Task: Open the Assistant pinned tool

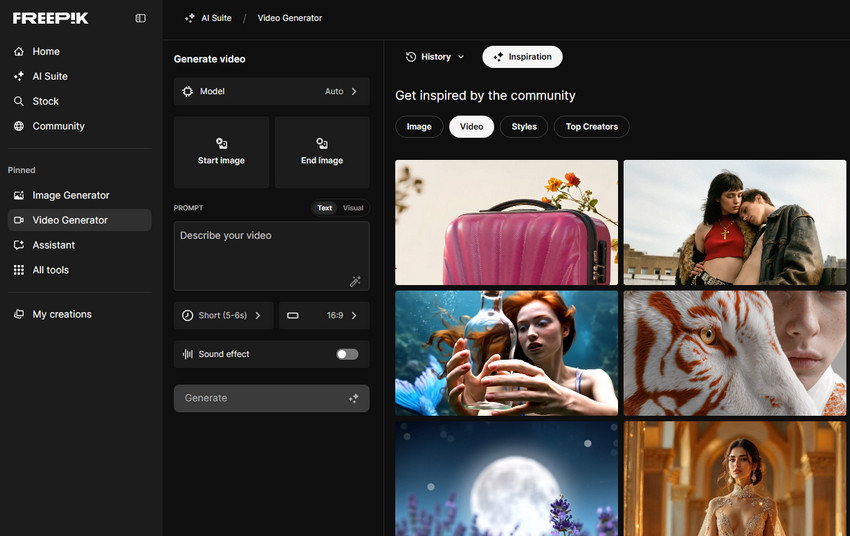Action: click(x=53, y=245)
